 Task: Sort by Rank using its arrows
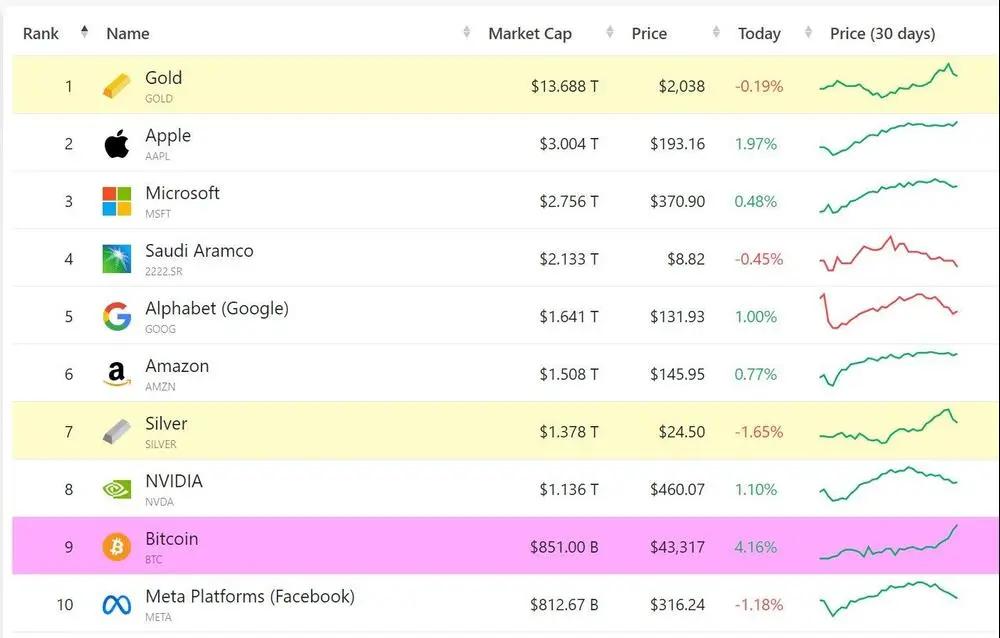tap(84, 32)
